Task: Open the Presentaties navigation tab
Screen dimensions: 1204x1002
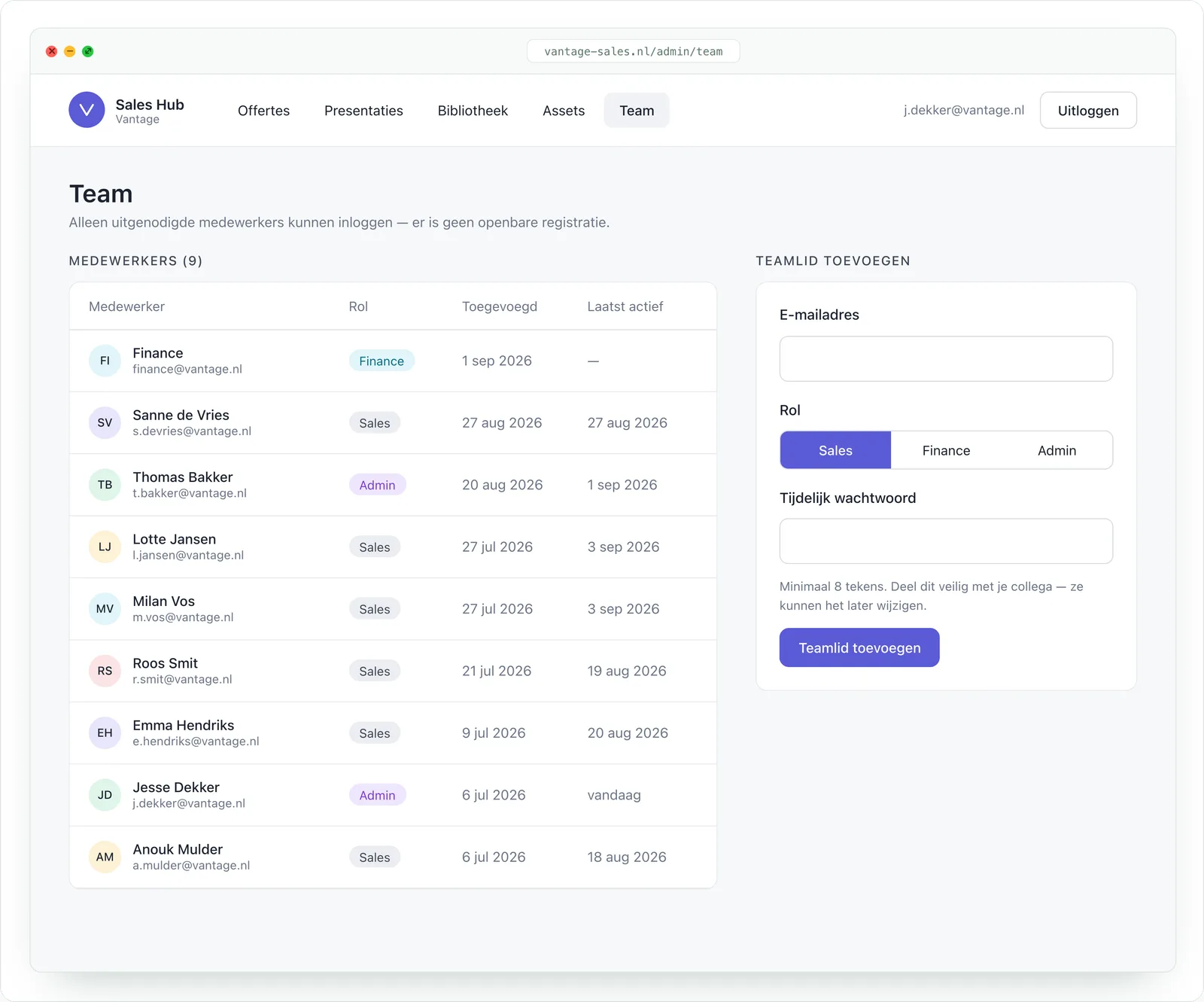Action: click(363, 111)
